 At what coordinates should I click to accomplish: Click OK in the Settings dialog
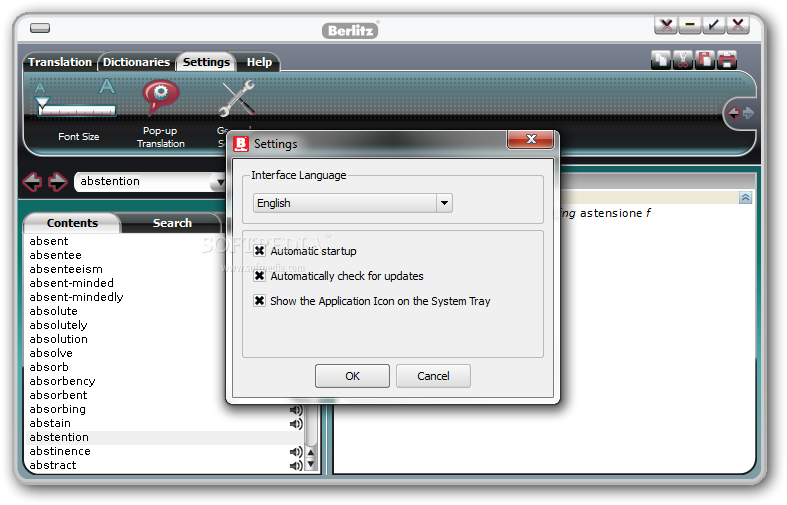coord(352,376)
